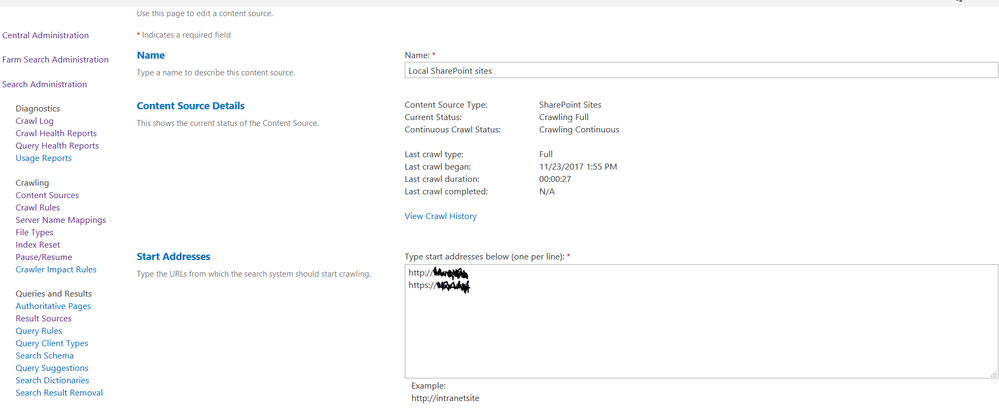999x415 pixels.
Task: View Crawl Health Reports
Action: pyautogui.click(x=56, y=133)
